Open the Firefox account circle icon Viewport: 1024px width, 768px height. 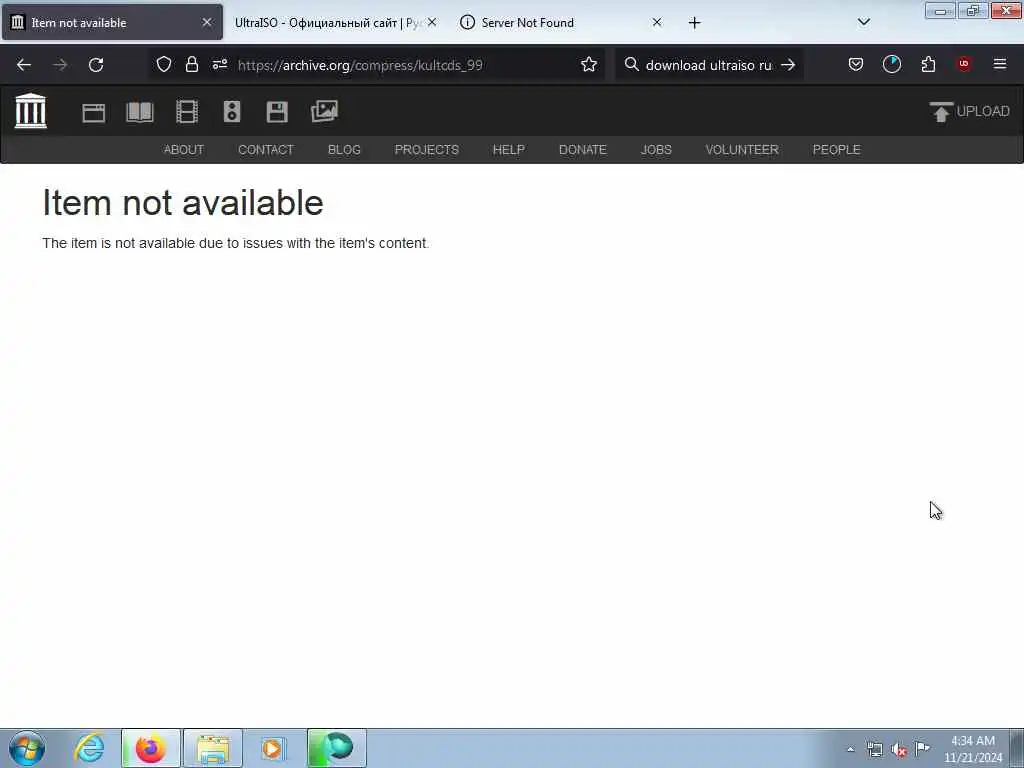pyautogui.click(x=891, y=64)
